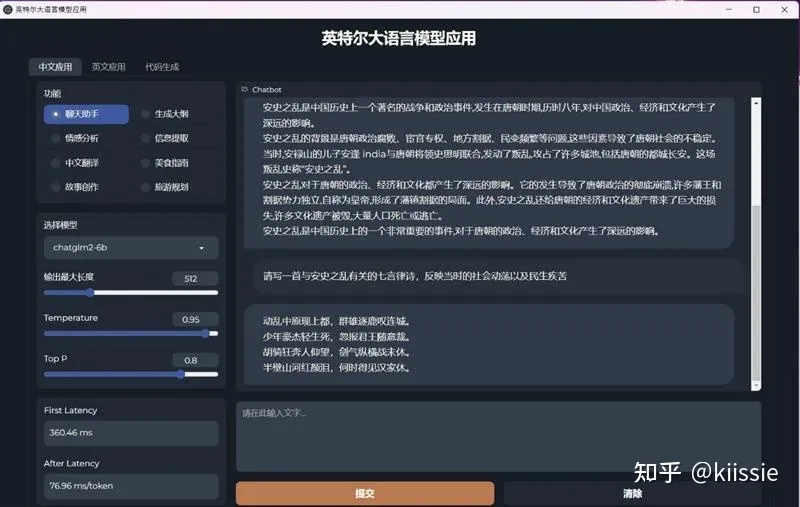Click the 选择模型 label
The height and width of the screenshot is (507, 800).
coord(61,225)
